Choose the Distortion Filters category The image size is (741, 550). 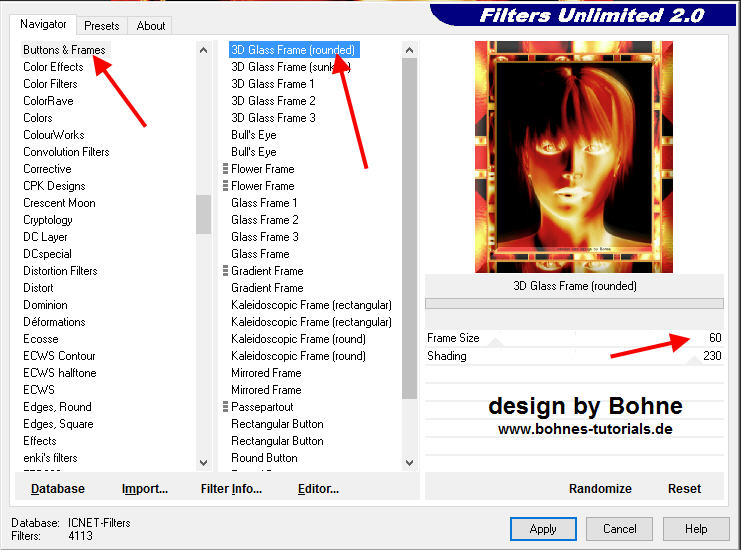point(60,271)
